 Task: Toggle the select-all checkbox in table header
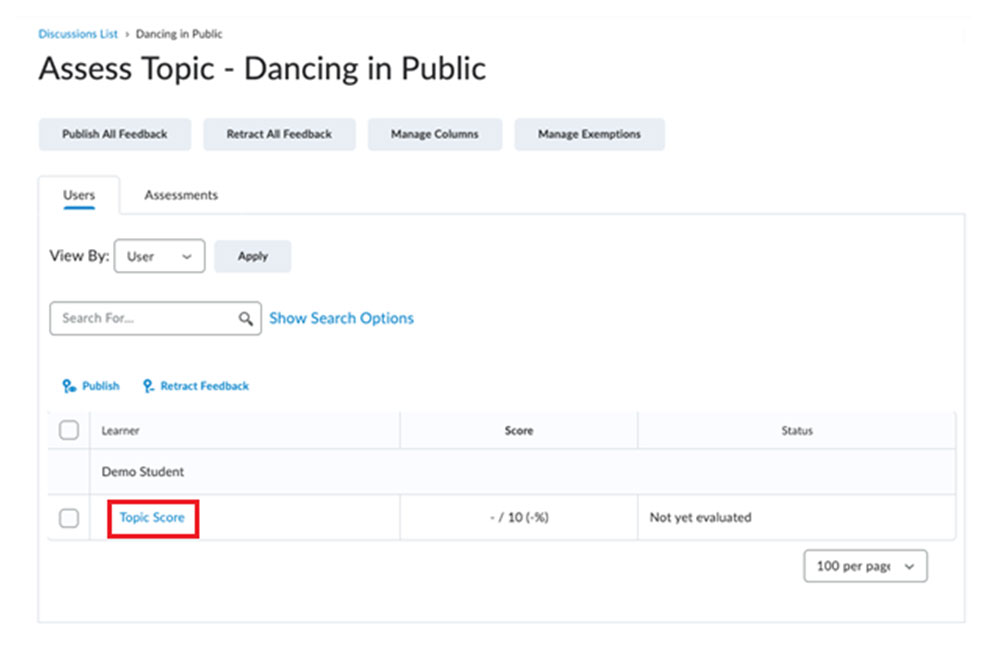(69, 431)
